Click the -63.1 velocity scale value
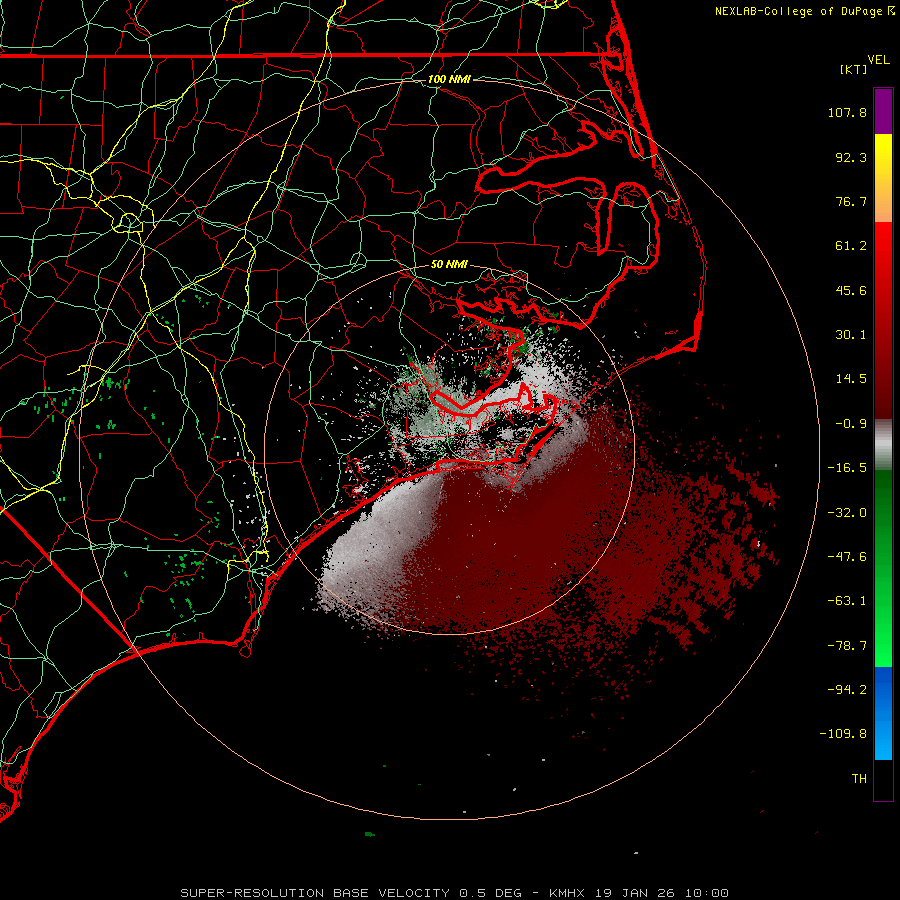Image resolution: width=900 pixels, height=900 pixels. [x=847, y=601]
